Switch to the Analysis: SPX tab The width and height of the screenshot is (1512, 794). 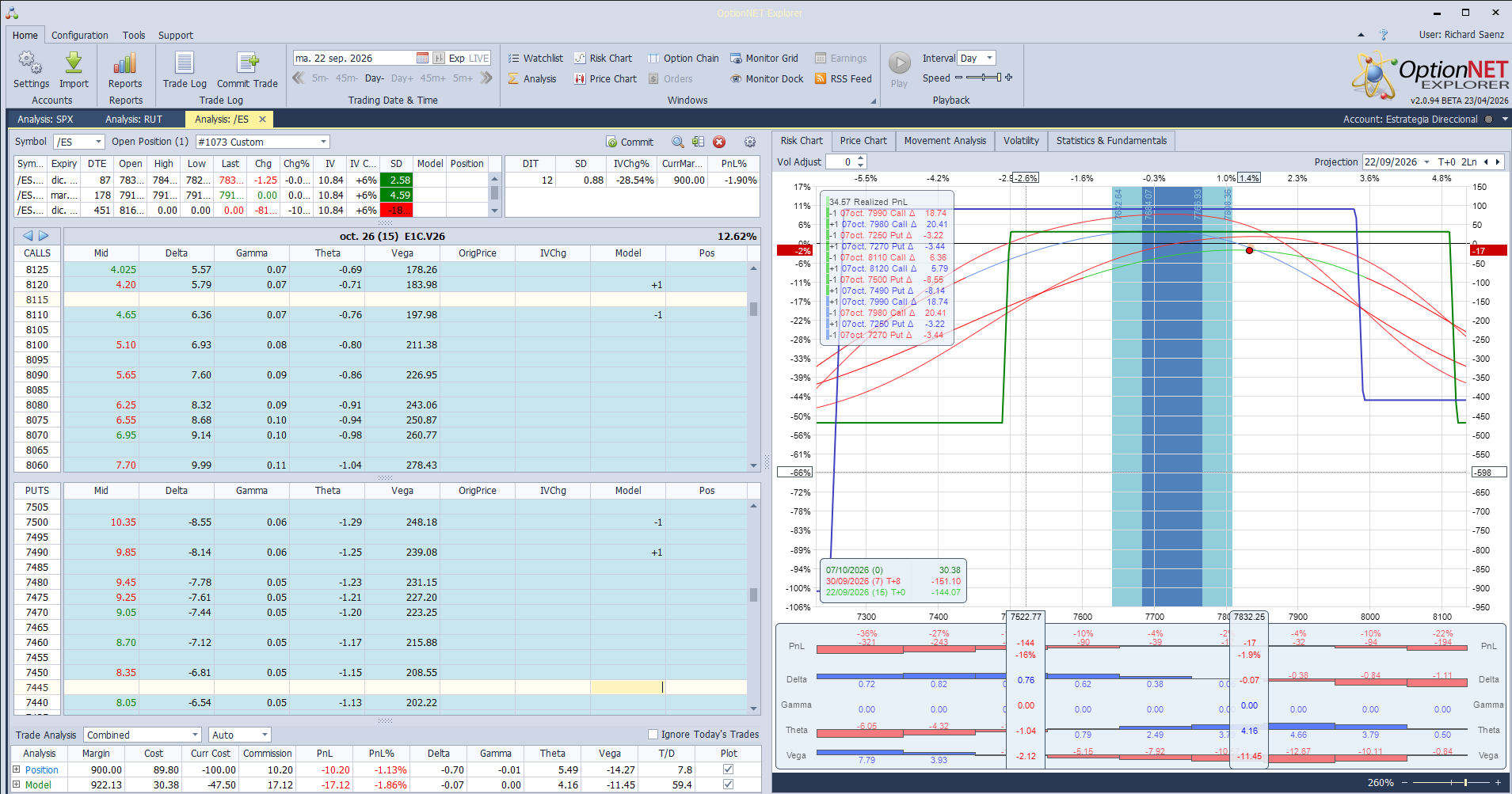(45, 120)
